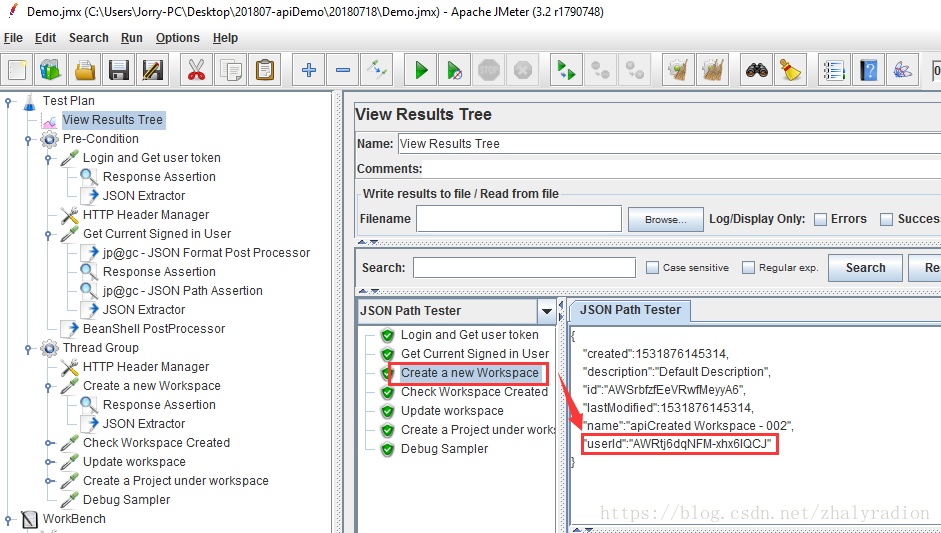Screen dimensions: 941x533
Task: Click Start no pauses icon
Action: pyautogui.click(x=455, y=70)
